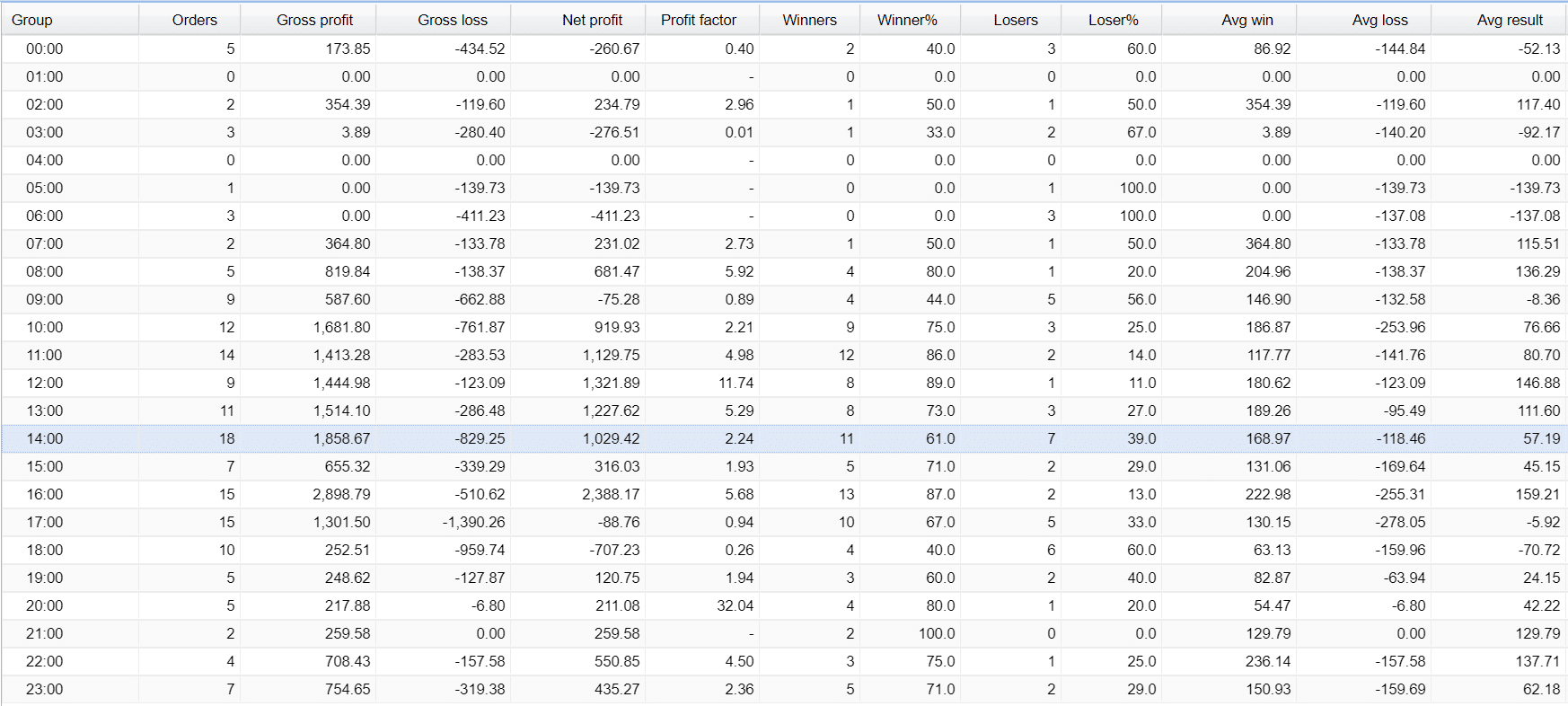Image resolution: width=1568 pixels, height=706 pixels.
Task: Select the 22:00 group row
Action: [x=784, y=661]
